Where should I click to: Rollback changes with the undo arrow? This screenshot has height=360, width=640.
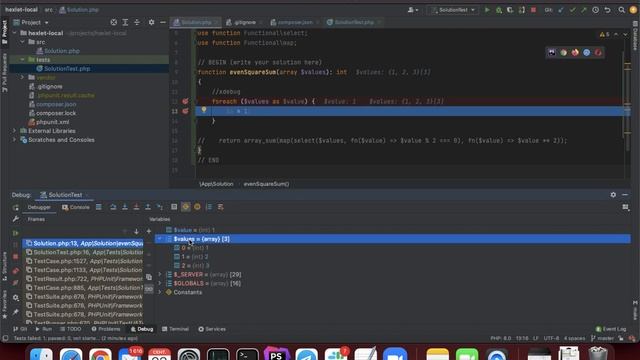pyautogui.click(x=607, y=10)
